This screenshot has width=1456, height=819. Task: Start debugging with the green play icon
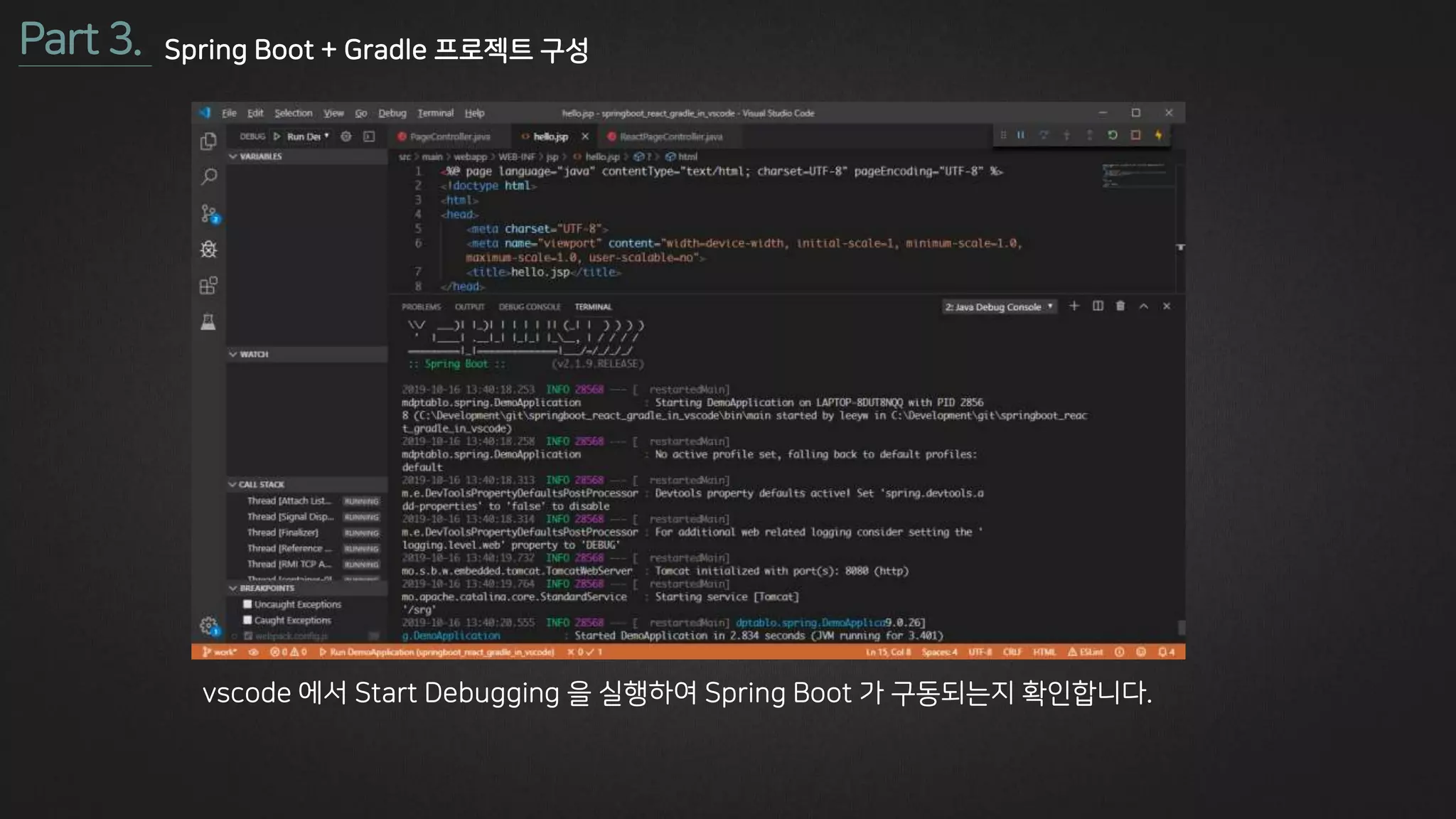(277, 136)
